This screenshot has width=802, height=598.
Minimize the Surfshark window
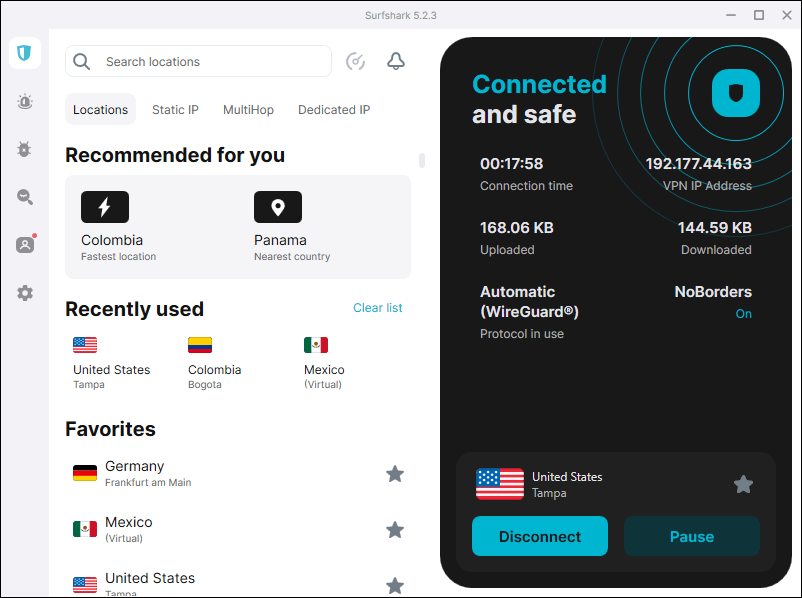[x=731, y=15]
